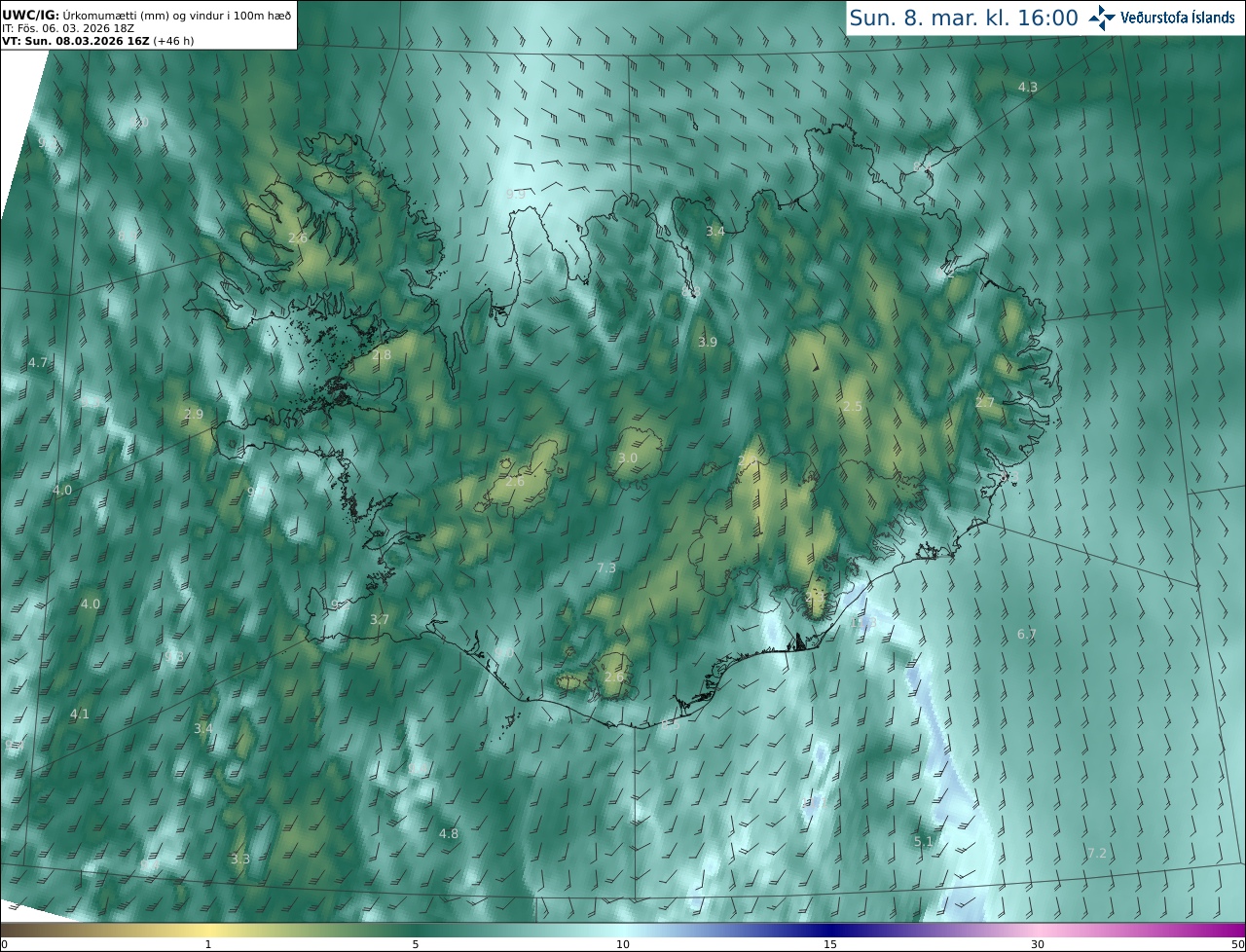Click the map value 4.8

(448, 833)
